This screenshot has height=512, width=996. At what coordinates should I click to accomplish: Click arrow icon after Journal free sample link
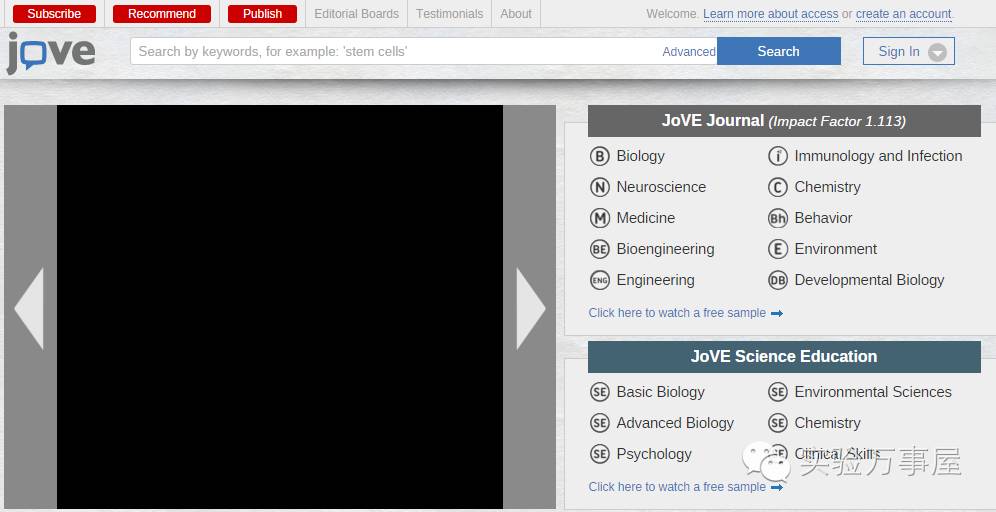coord(777,313)
